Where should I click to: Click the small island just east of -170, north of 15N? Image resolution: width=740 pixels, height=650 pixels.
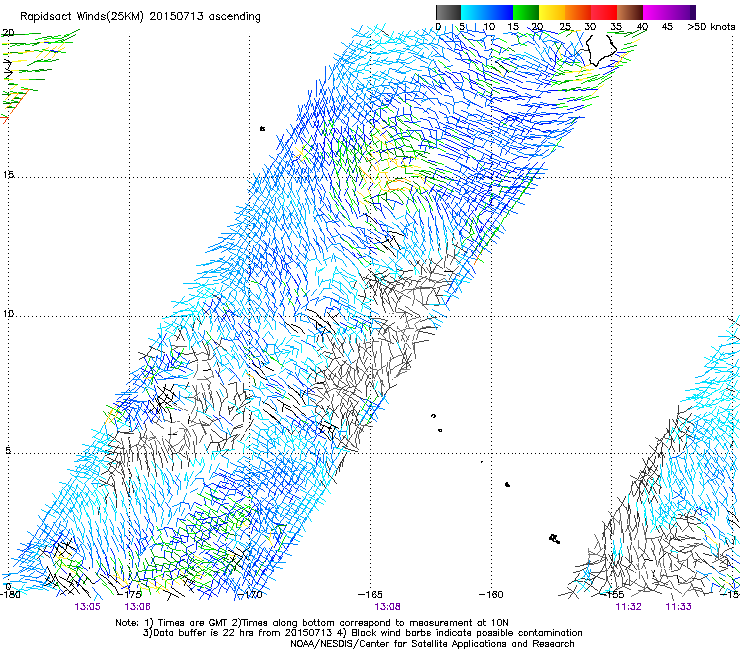pos(262,128)
